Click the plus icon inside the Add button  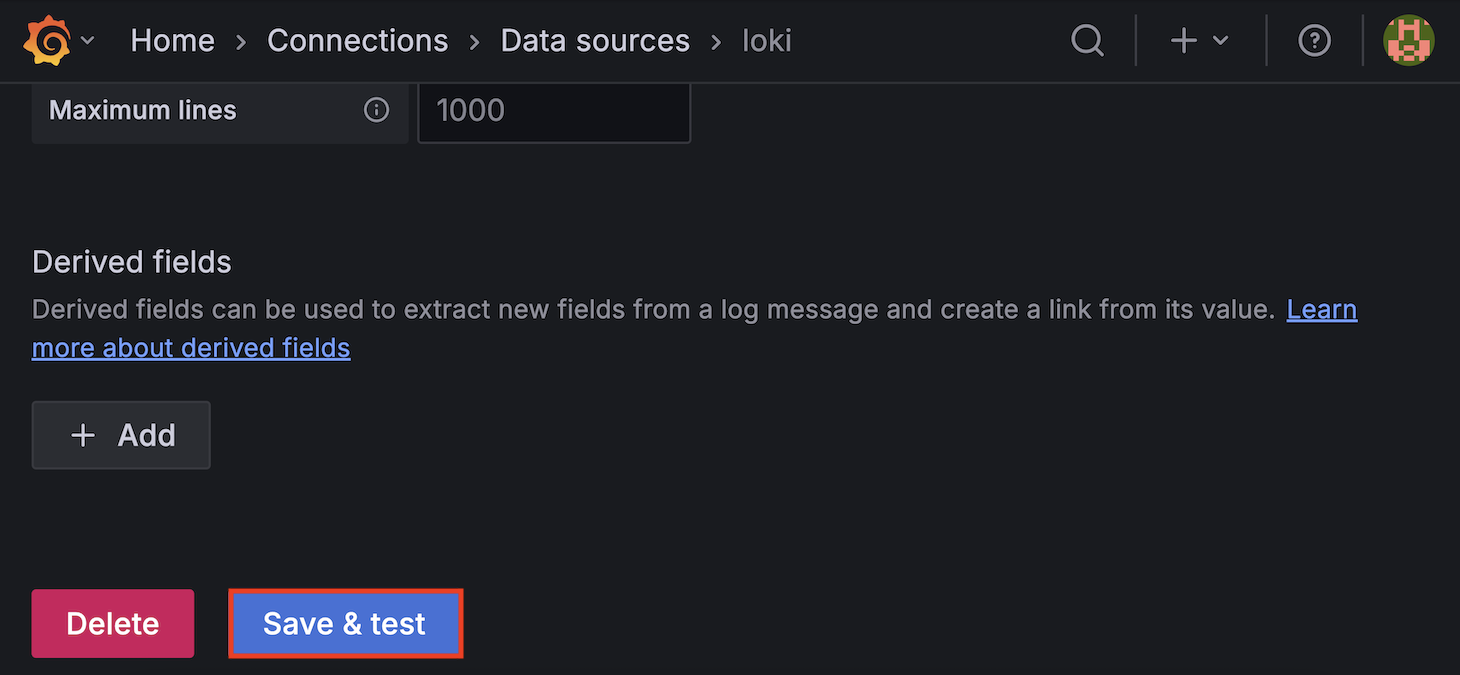pyautogui.click(x=83, y=434)
